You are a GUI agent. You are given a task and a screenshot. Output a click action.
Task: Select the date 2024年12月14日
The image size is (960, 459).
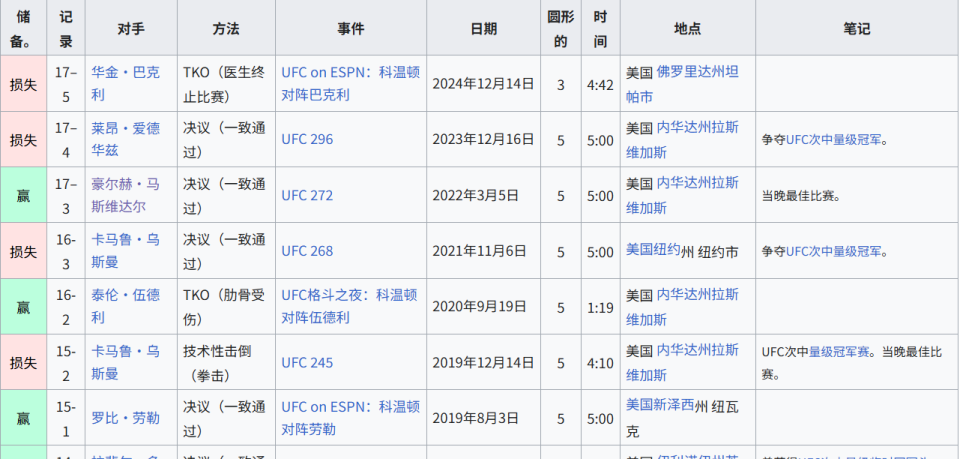click(484, 84)
